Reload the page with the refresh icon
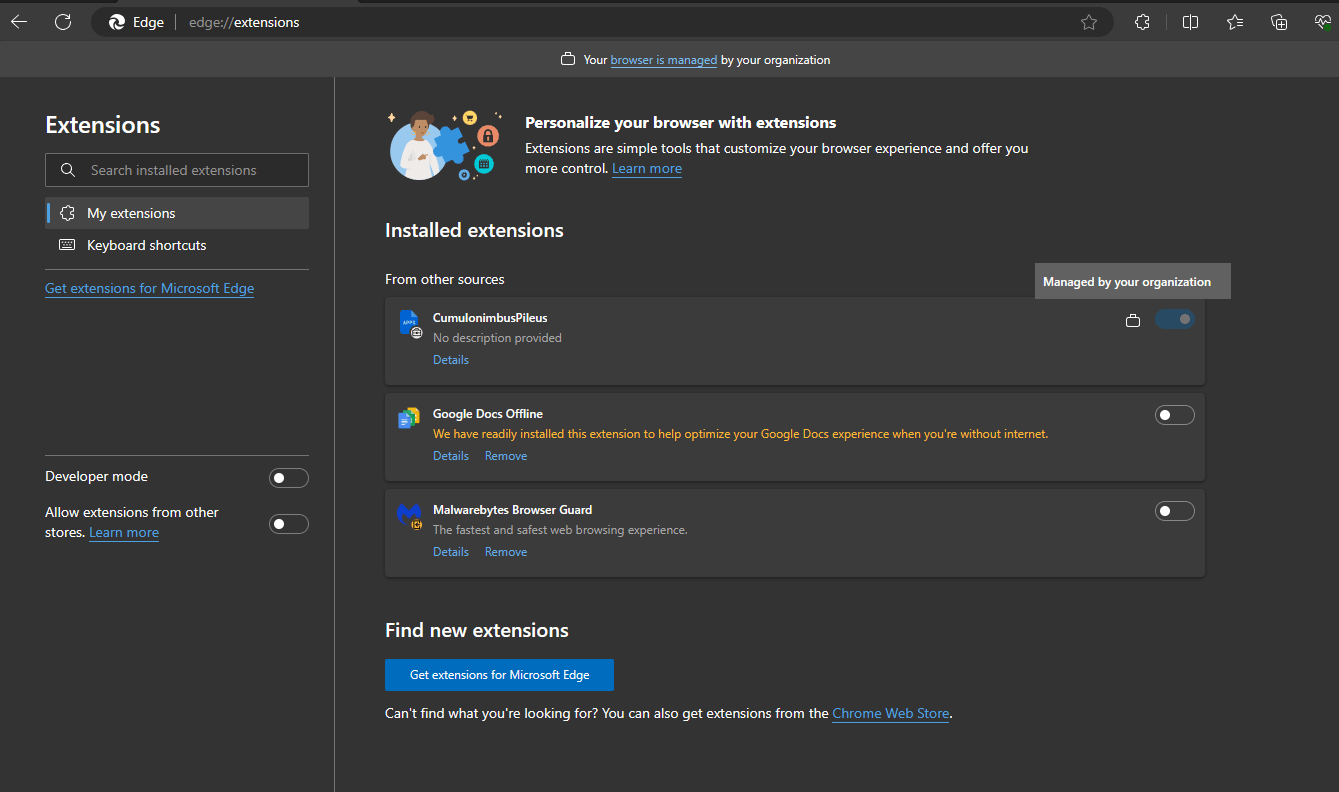This screenshot has width=1339, height=792. coord(63,22)
